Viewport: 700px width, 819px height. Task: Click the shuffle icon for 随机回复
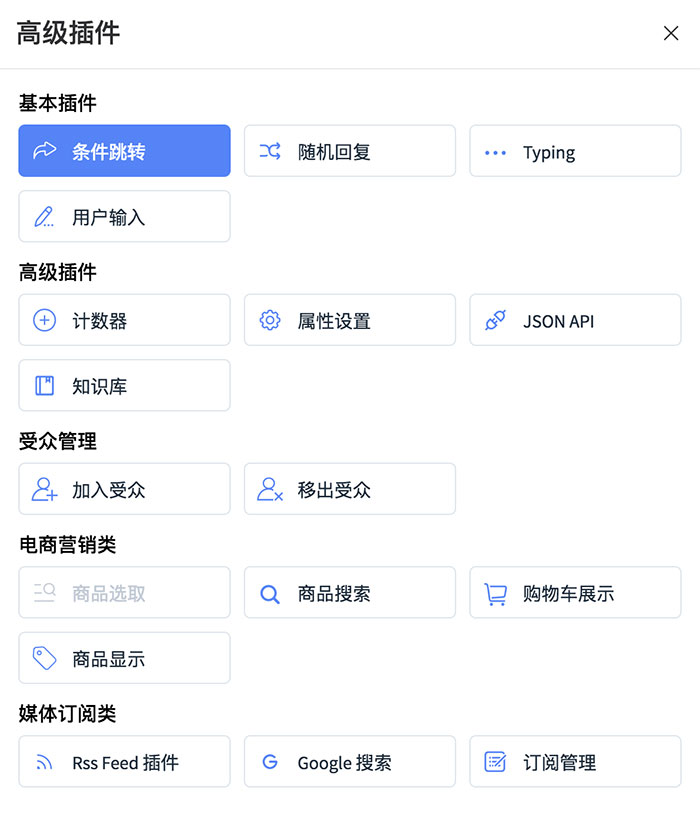(270, 151)
